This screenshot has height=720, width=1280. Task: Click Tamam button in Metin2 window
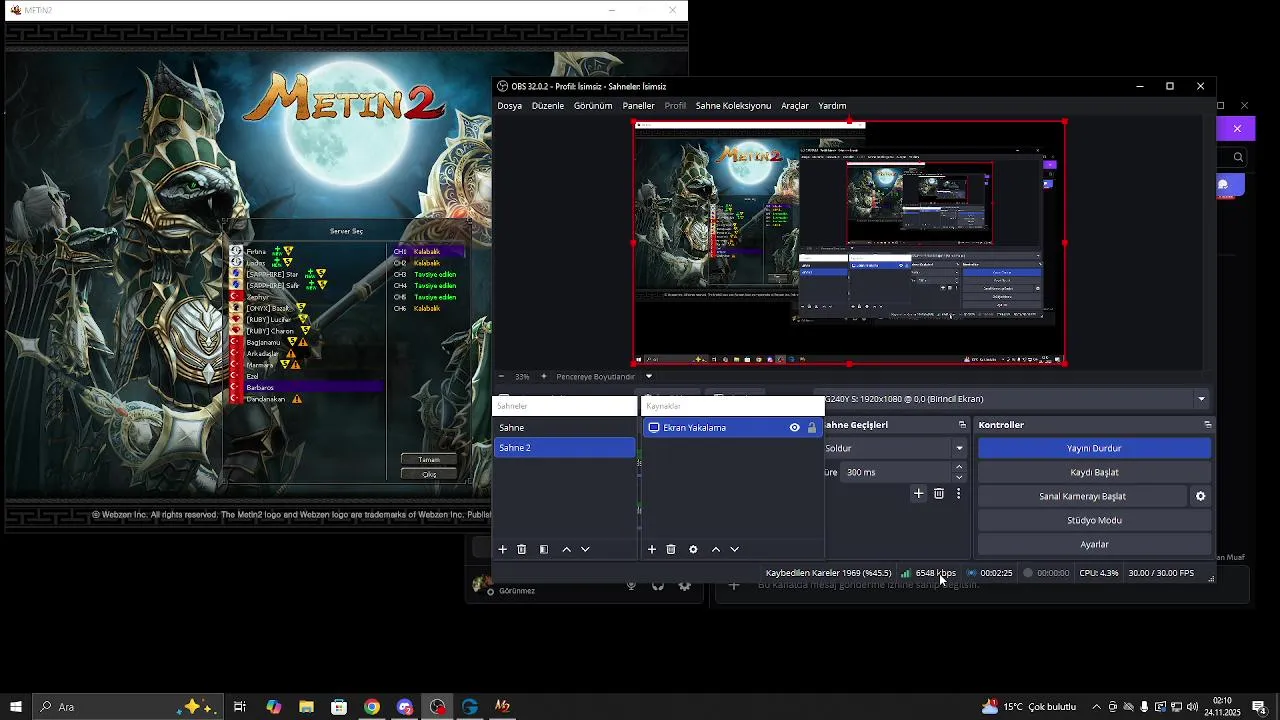(x=428, y=459)
